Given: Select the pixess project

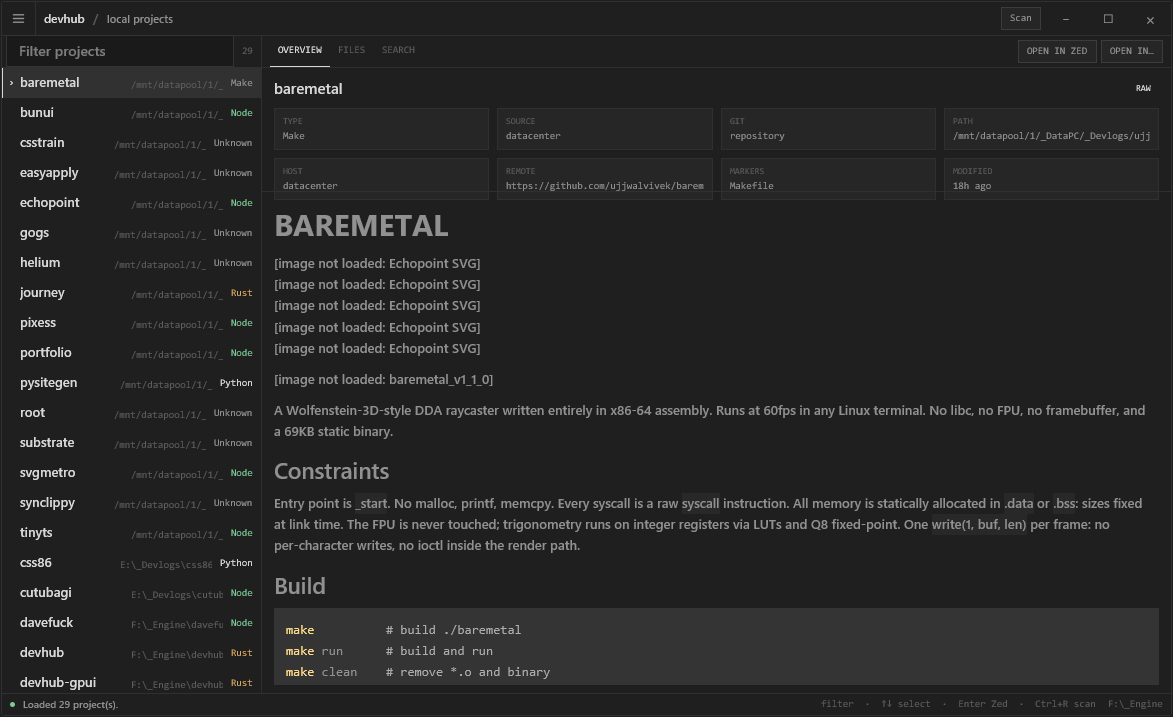Looking at the screenshot, I should click(x=132, y=322).
